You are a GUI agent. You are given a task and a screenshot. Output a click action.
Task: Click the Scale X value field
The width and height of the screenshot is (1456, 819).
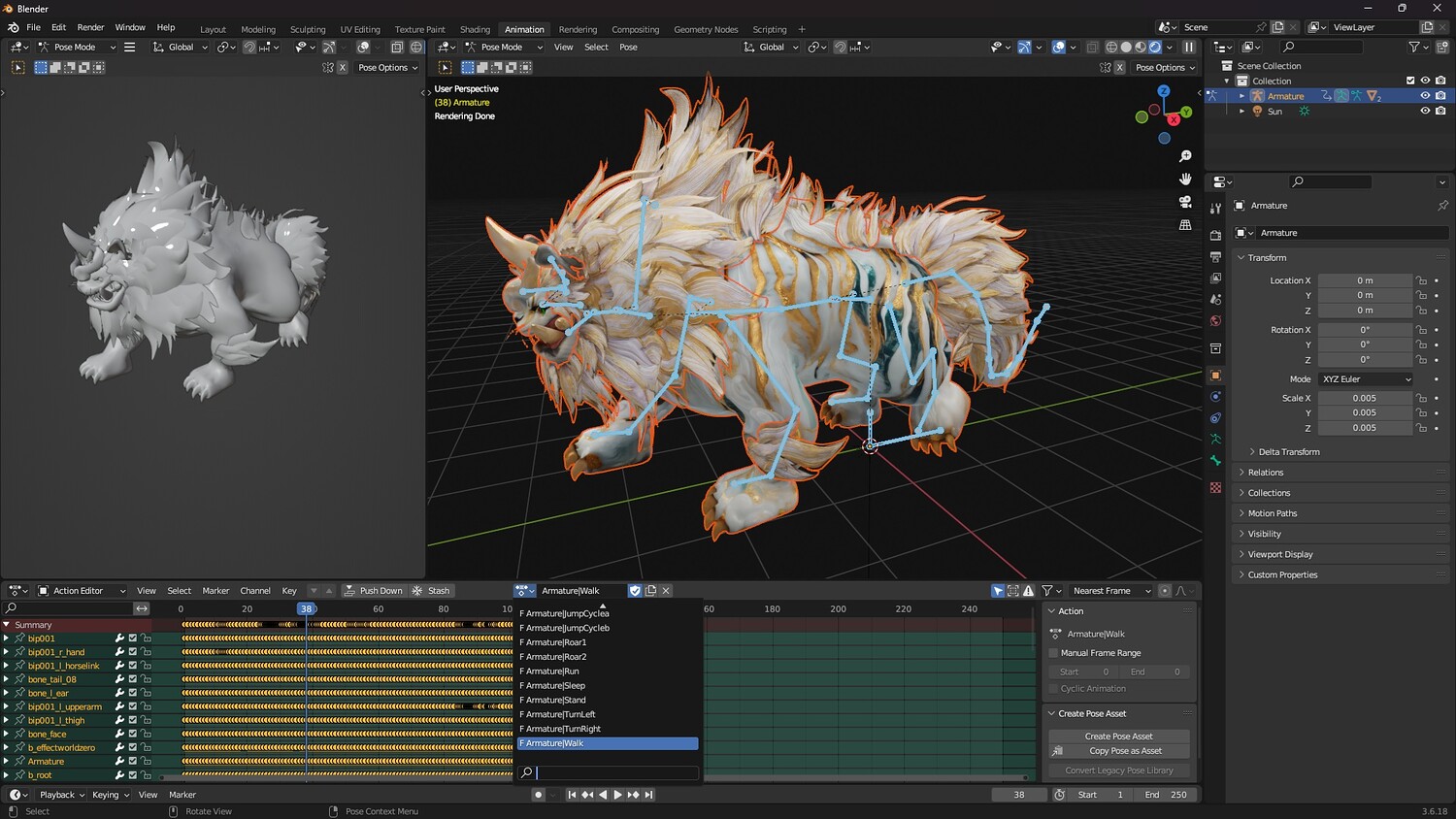[x=1364, y=398]
